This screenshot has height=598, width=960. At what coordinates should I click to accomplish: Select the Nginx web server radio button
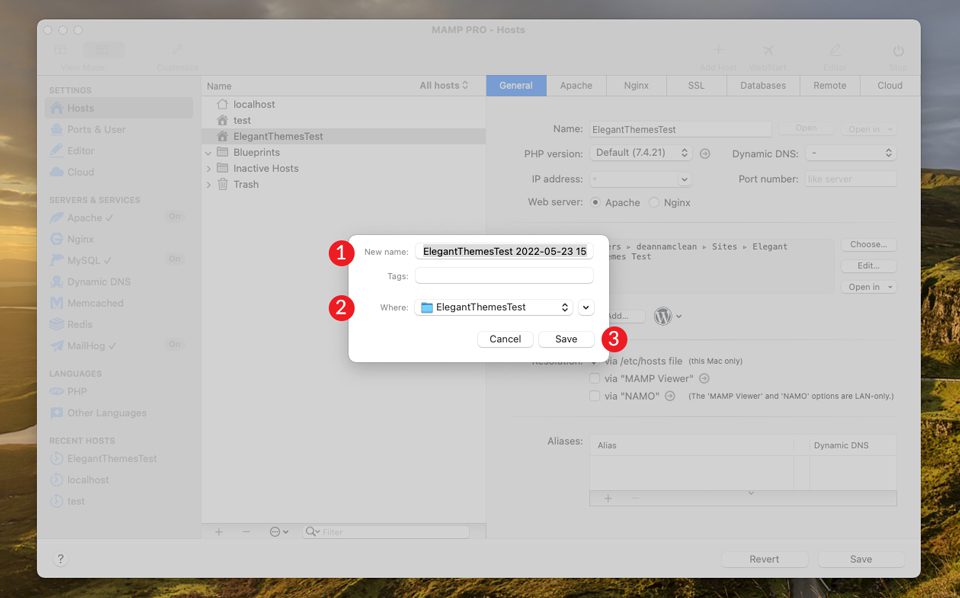coord(654,202)
